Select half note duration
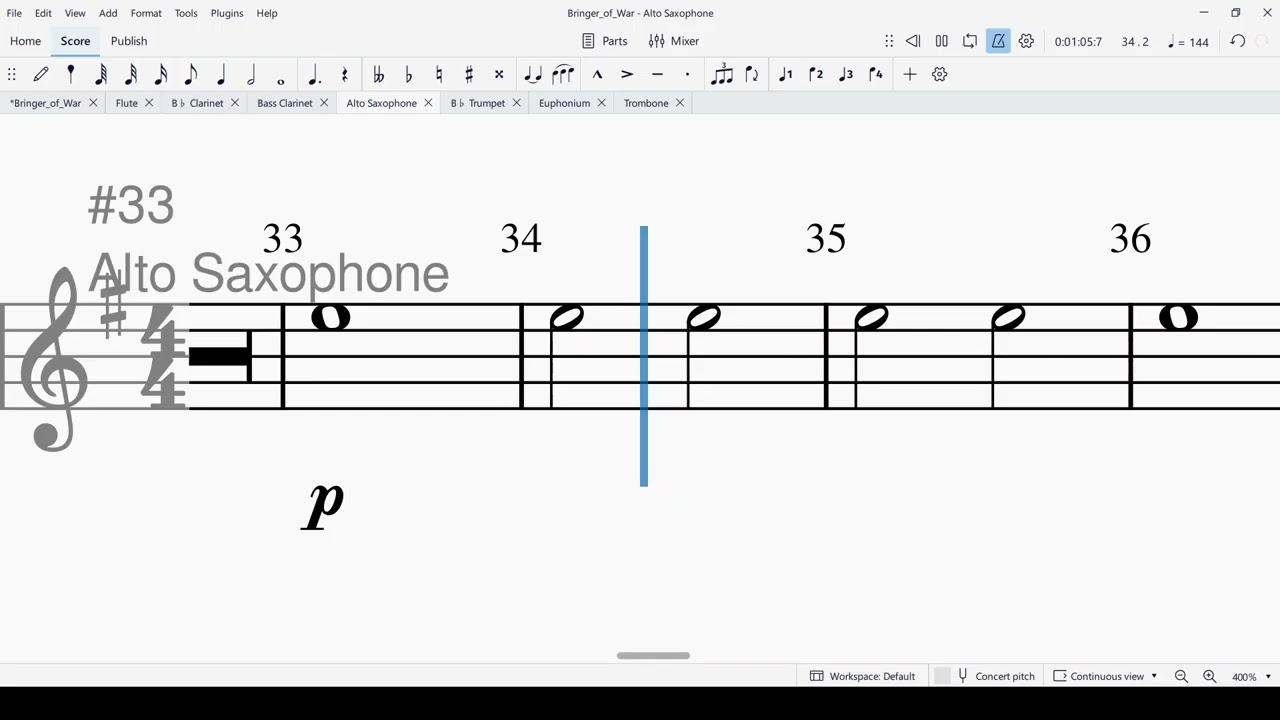Viewport: 1280px width, 720px height. (251, 74)
